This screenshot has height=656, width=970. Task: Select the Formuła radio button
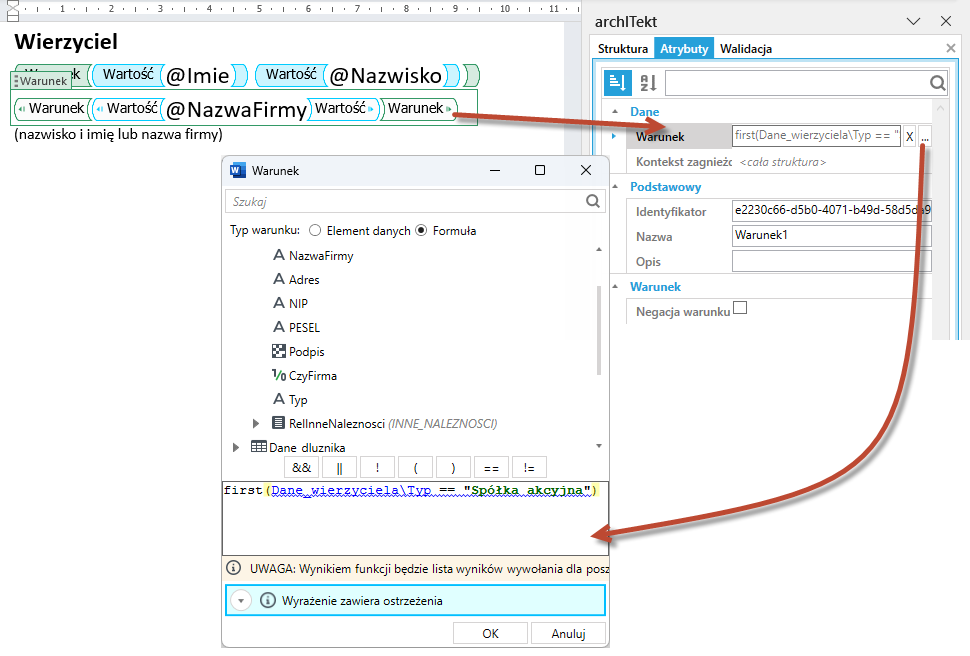coord(421,230)
